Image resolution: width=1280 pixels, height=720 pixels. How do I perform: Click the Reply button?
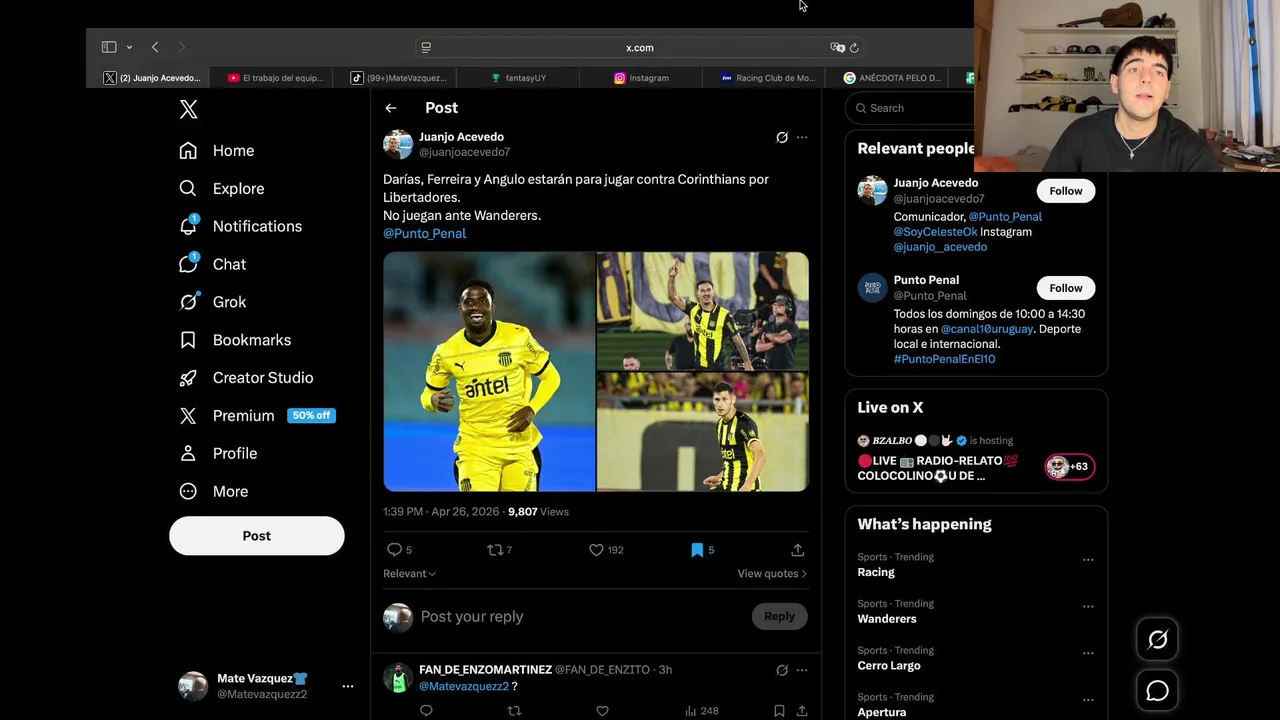779,616
